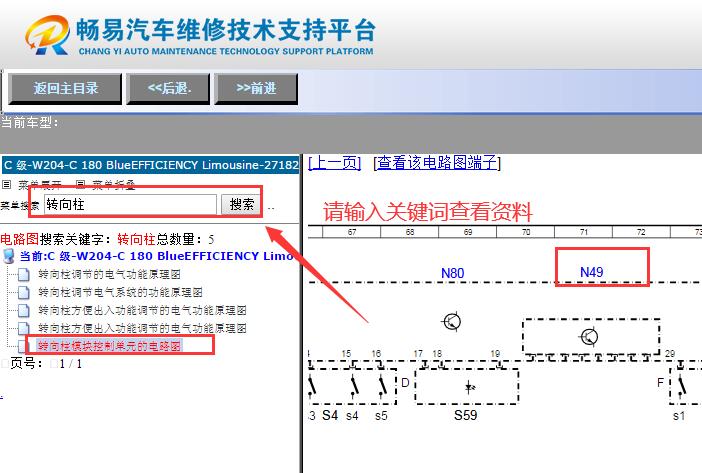Open the 查看该电路图端子 link

tap(437, 162)
